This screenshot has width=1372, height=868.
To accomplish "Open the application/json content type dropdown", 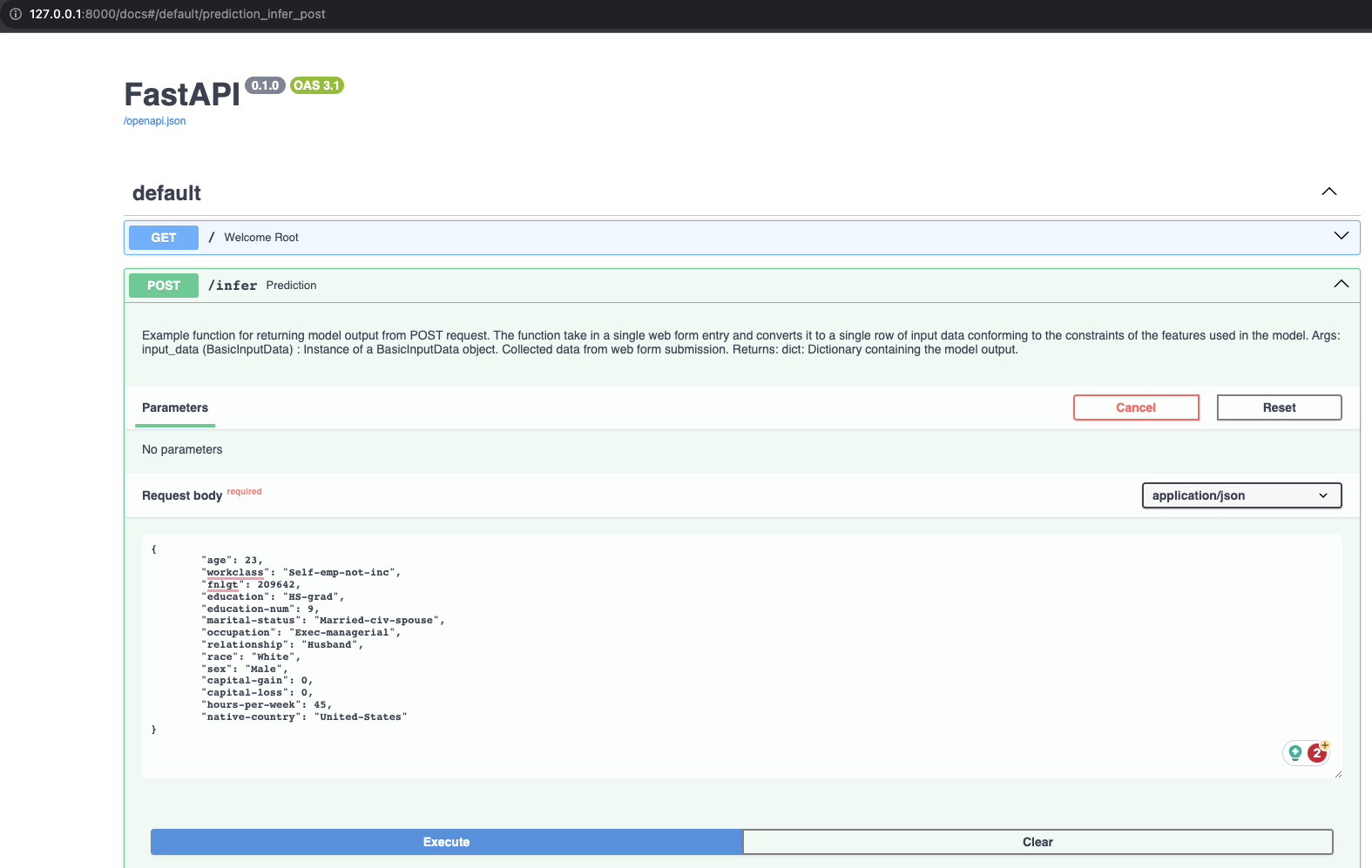I will pyautogui.click(x=1241, y=495).
